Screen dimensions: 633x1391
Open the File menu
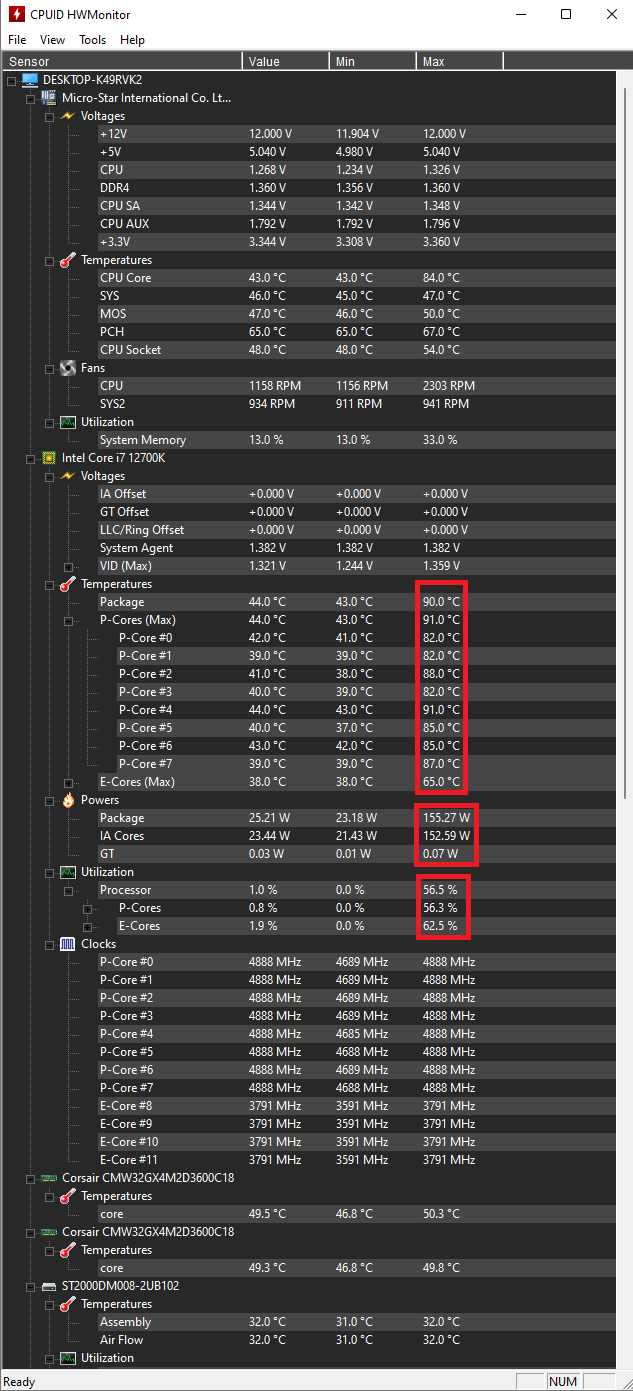coord(17,40)
